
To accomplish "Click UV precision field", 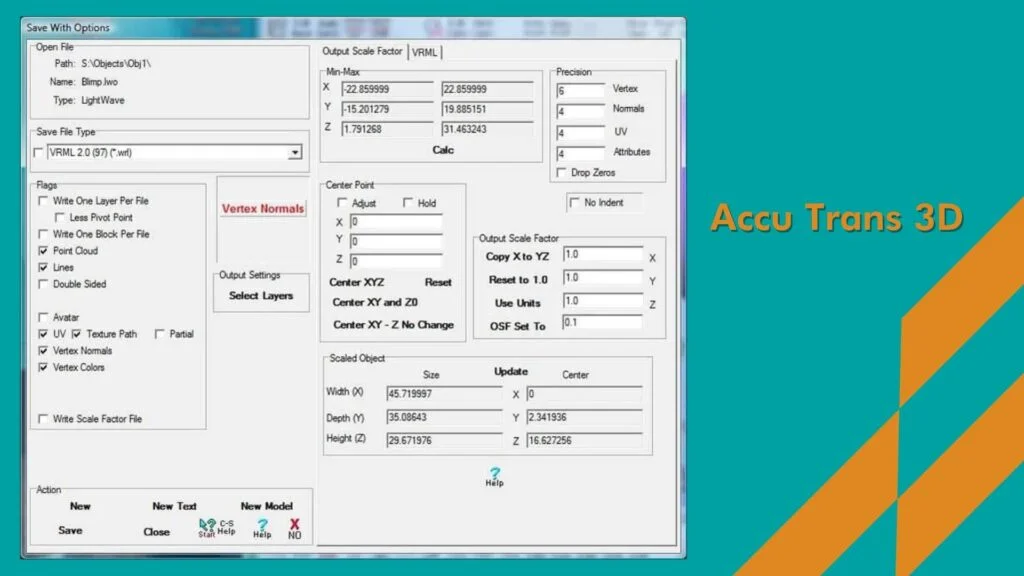I will coord(580,133).
